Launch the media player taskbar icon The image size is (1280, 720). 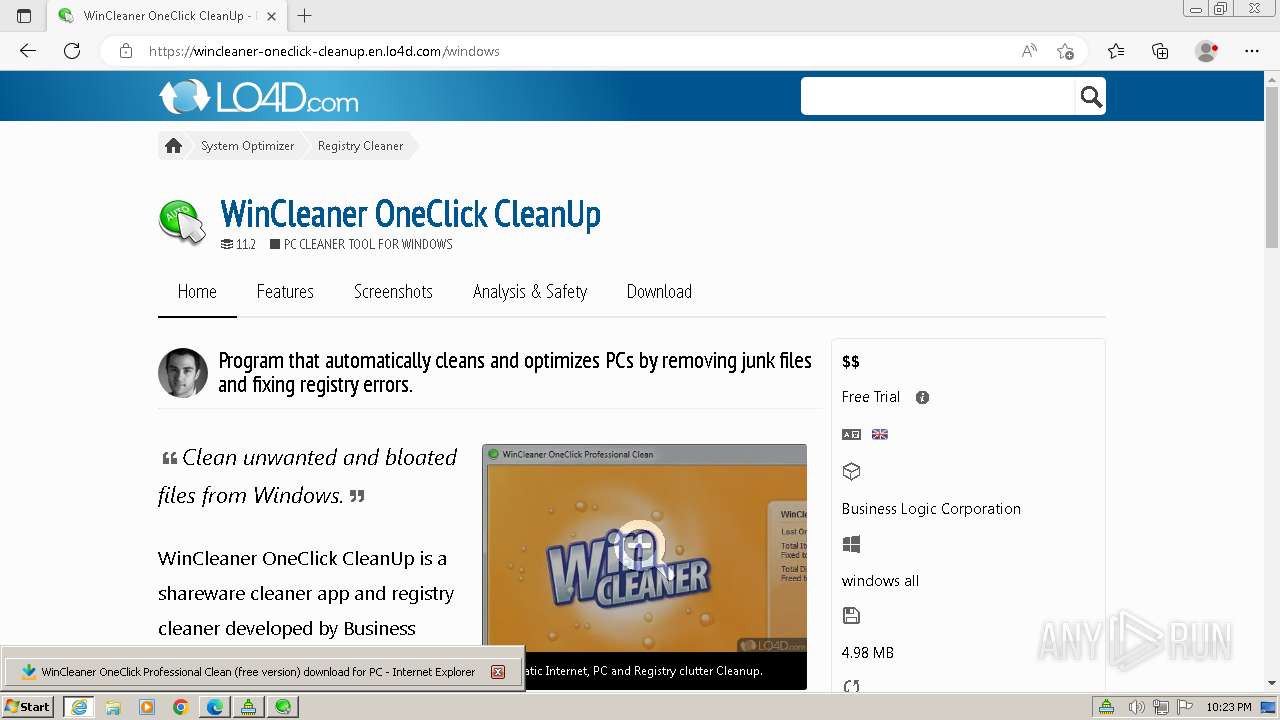tap(147, 707)
